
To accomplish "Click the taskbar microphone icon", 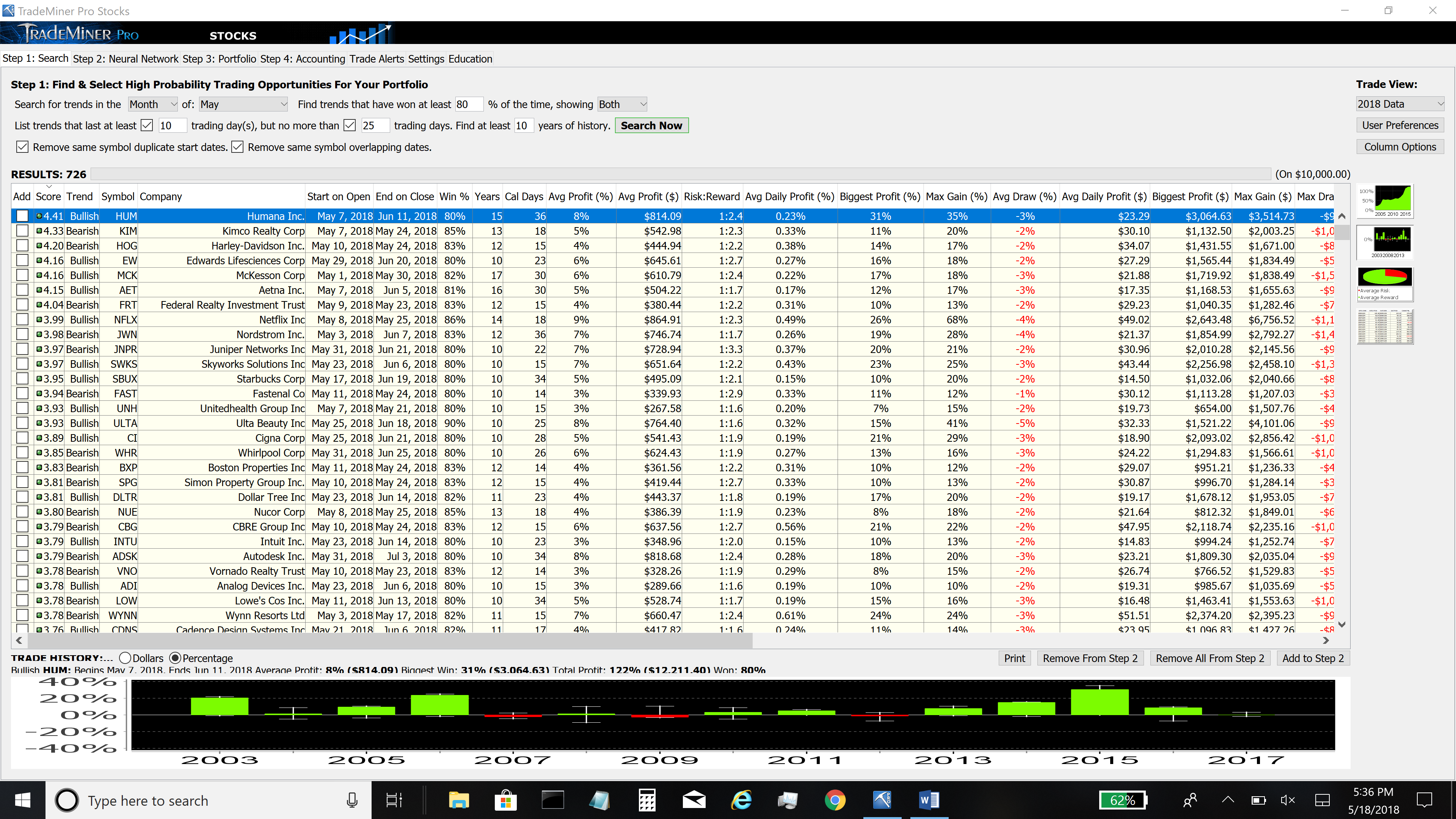I will (352, 800).
